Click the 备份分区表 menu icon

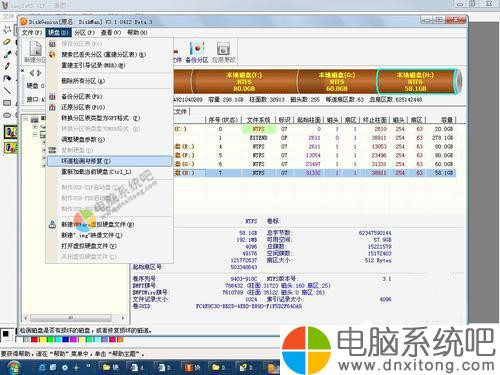(52, 97)
